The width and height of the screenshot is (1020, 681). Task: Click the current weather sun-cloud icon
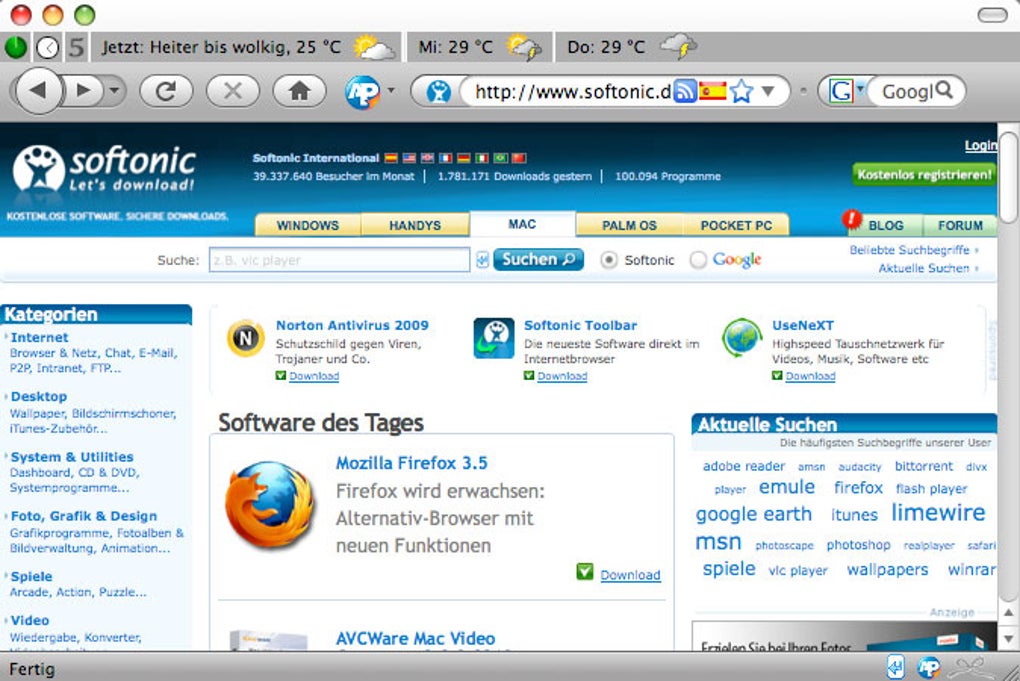(373, 47)
